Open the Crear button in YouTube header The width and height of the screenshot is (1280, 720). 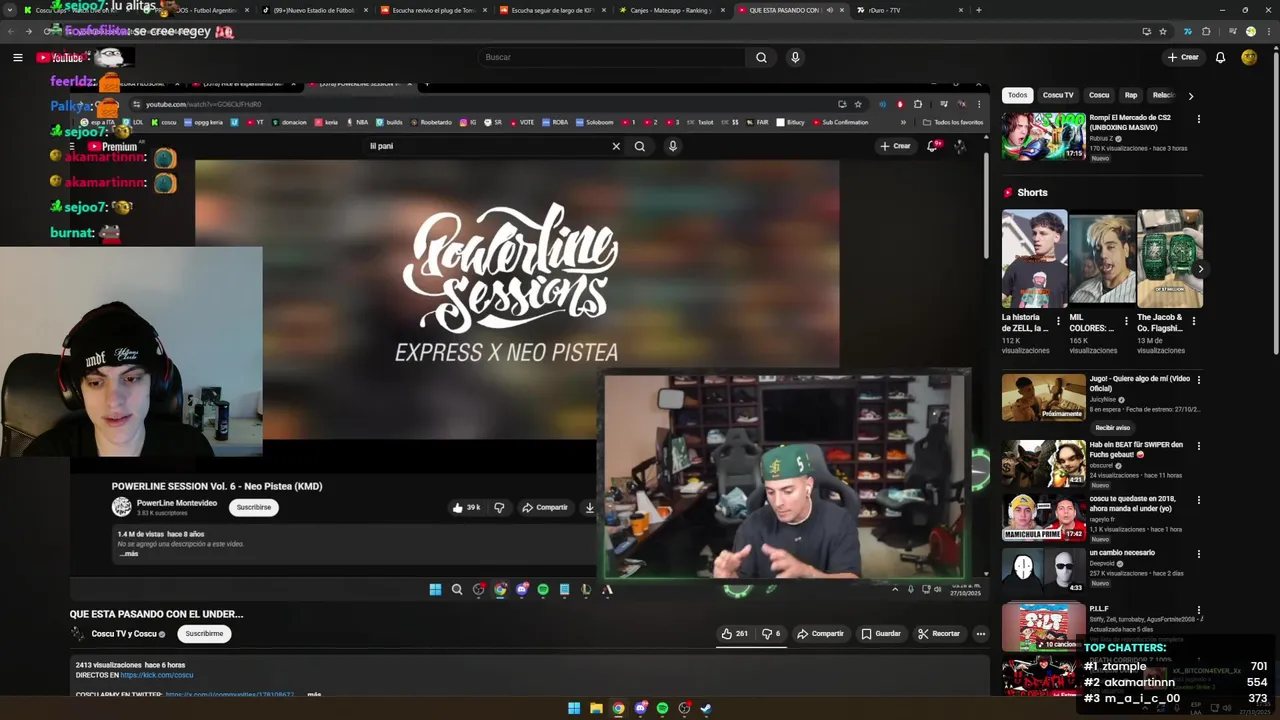coord(1182,57)
